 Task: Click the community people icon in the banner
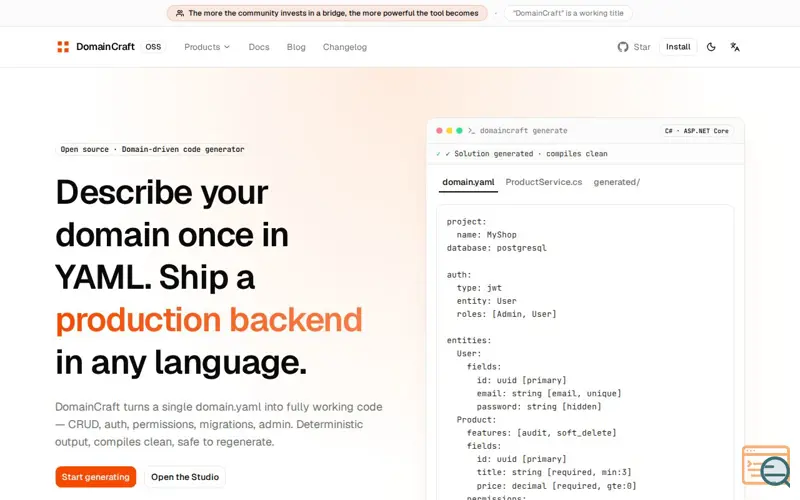tap(180, 13)
